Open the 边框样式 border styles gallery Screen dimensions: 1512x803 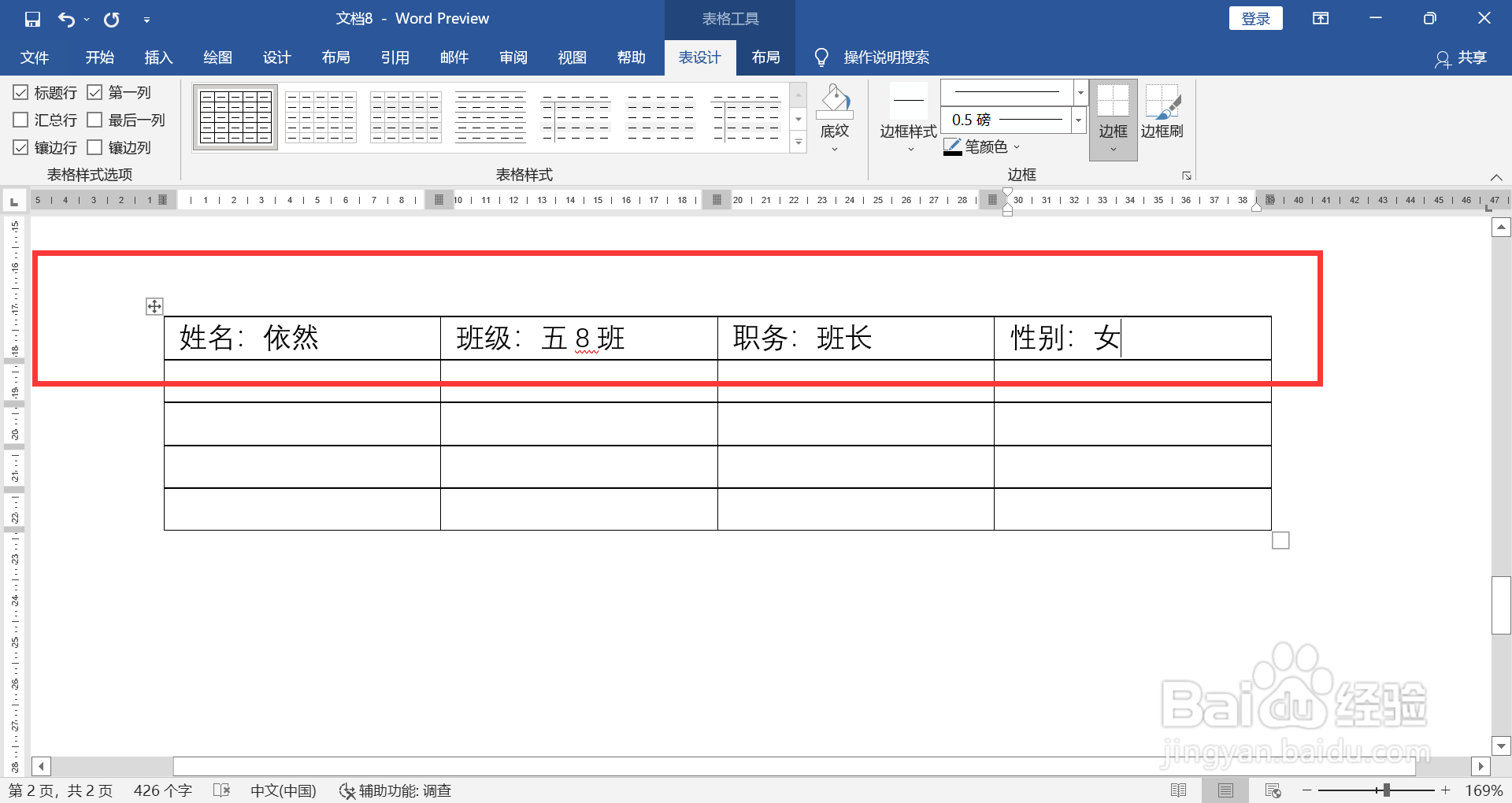[x=908, y=118]
